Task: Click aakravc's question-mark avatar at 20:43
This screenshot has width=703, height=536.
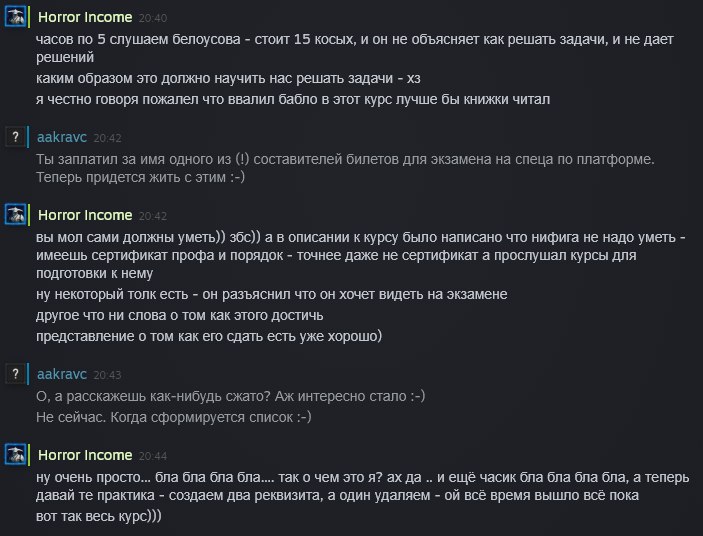Action: tap(15, 374)
